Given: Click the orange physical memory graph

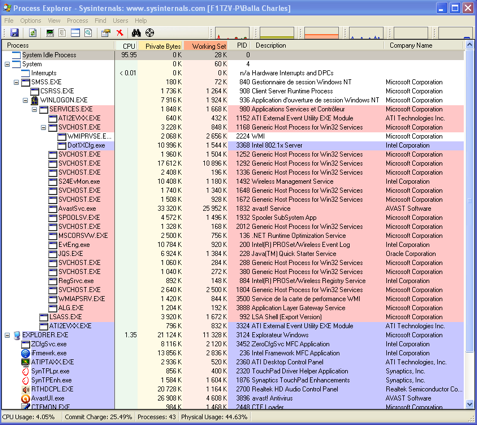Looking at the screenshot, I should [x=321, y=33].
